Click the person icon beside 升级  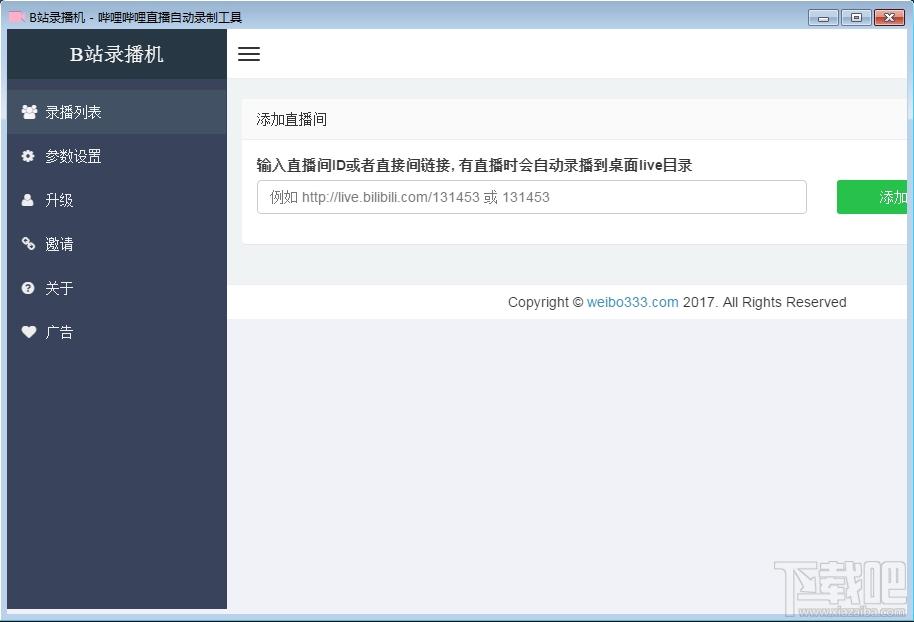pos(27,200)
